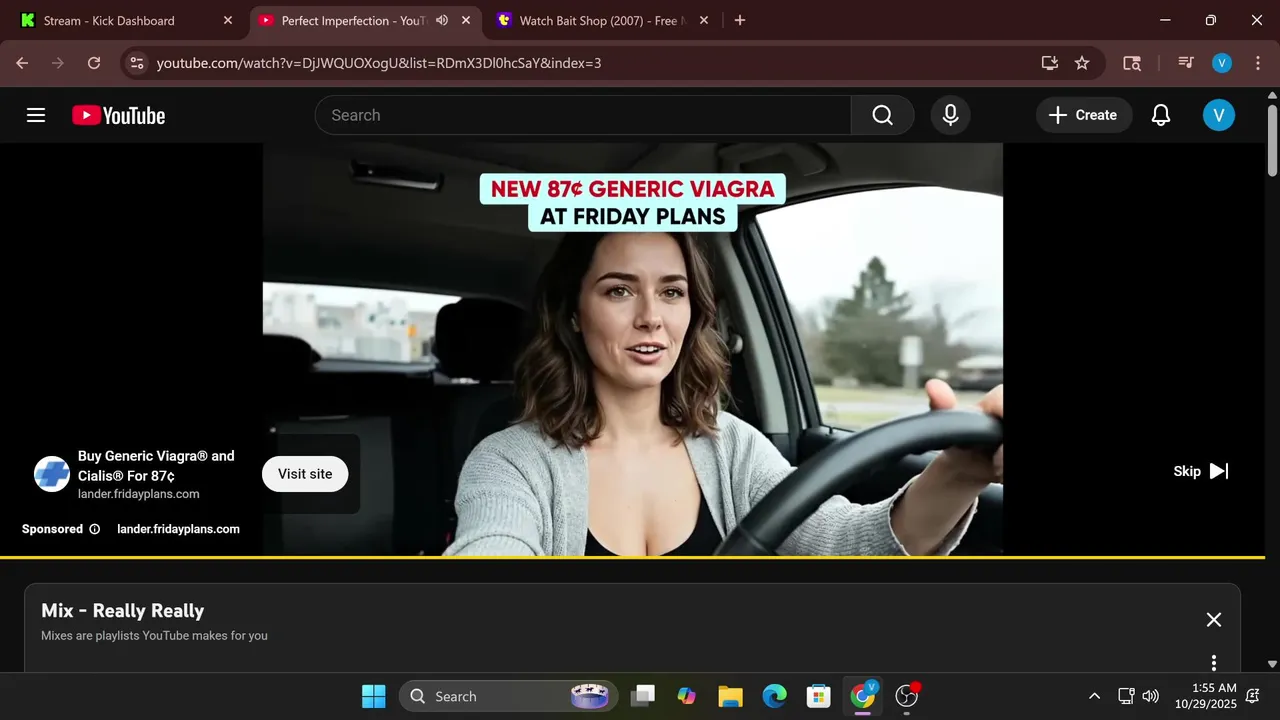Viewport: 1280px width, 720px height.
Task: Click the Chrome taskbar icon
Action: (862, 696)
